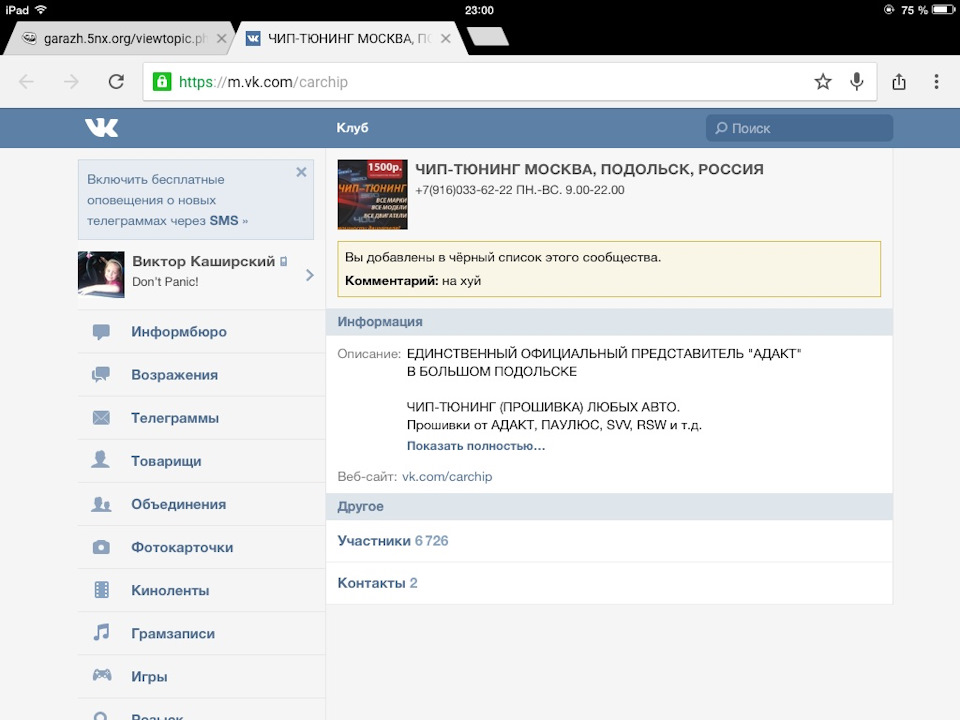Viewport: 960px width, 720px height.
Task: Close the ЧИП-ТЮНИНГ МОСКВА tab
Action: pyautogui.click(x=446, y=39)
